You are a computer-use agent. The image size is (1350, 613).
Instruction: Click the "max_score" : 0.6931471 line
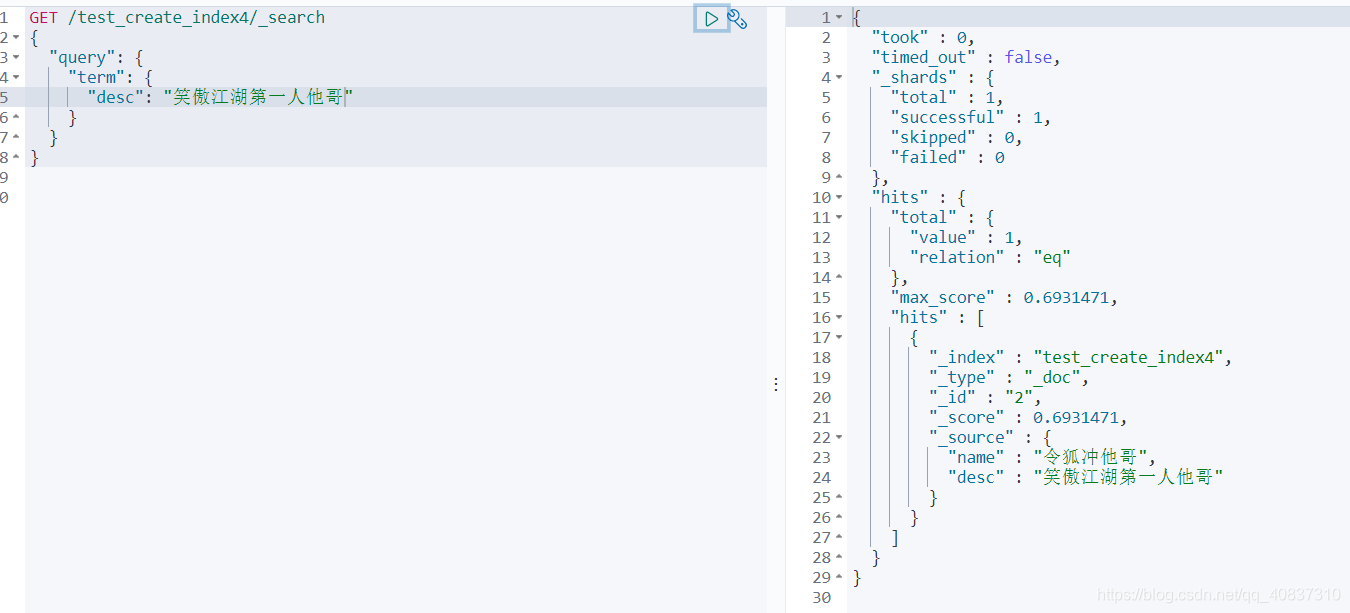pos(1004,297)
